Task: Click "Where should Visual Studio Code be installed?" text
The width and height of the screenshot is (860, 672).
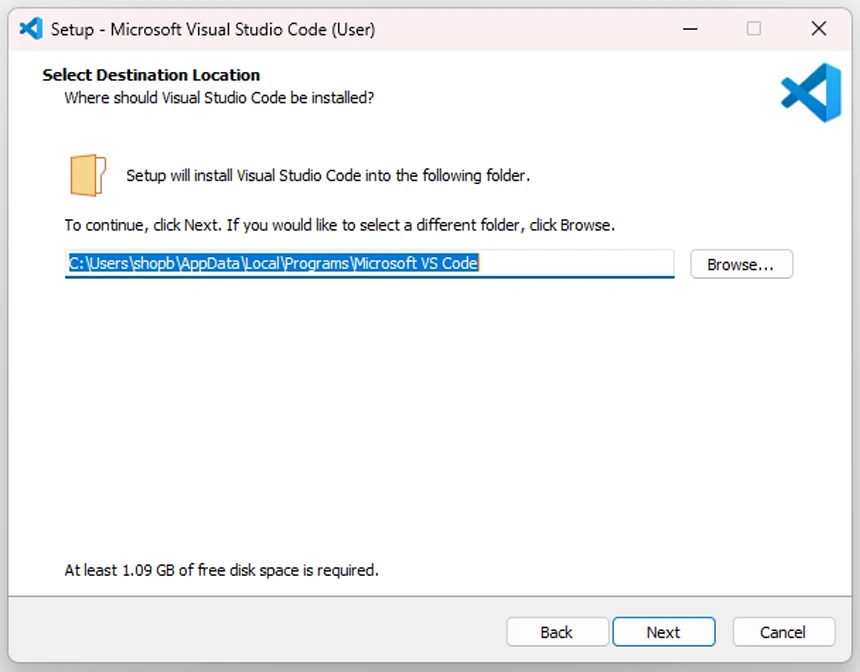Action: click(x=219, y=98)
